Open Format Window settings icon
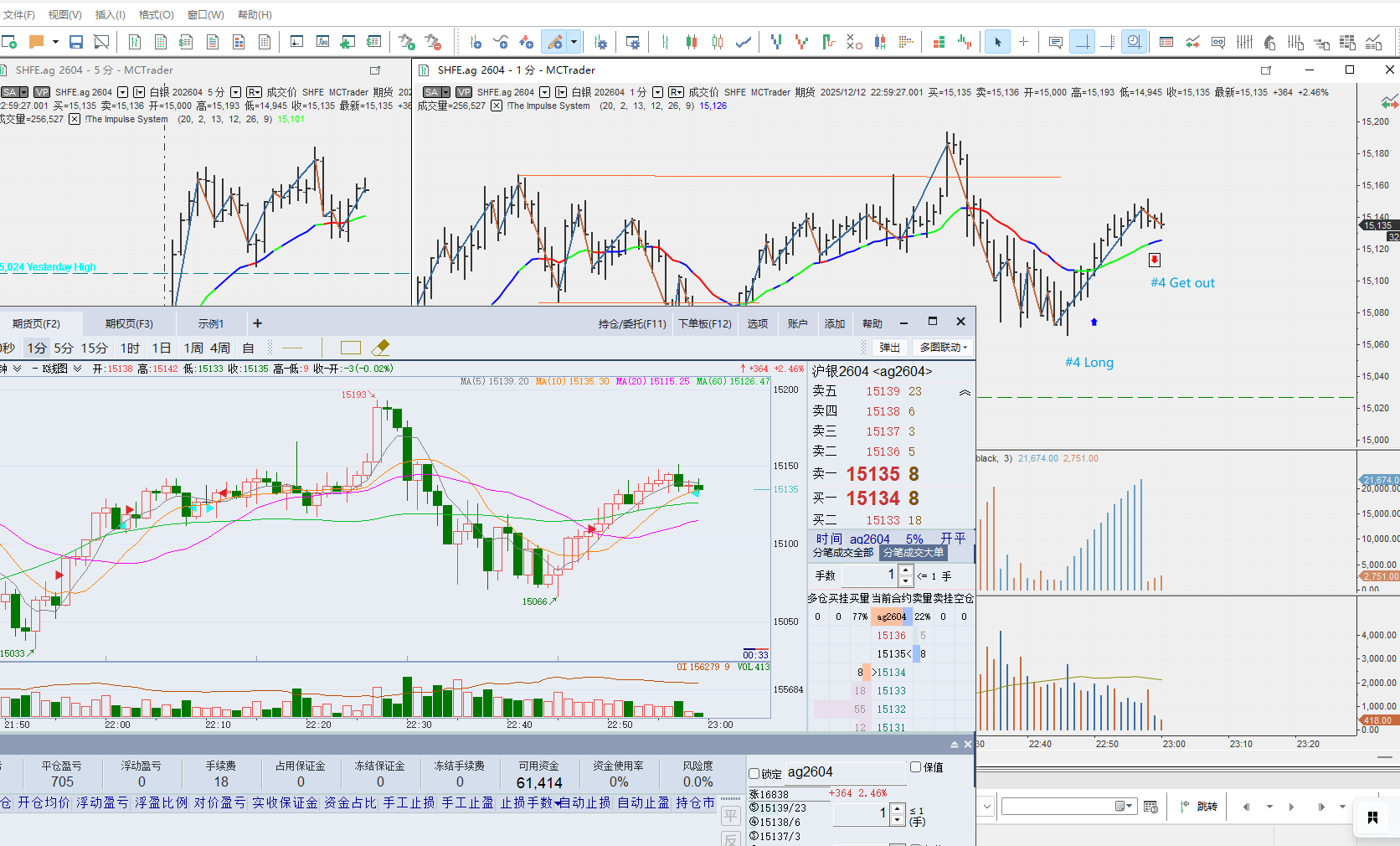The height and width of the screenshot is (846, 1400). pos(633,42)
